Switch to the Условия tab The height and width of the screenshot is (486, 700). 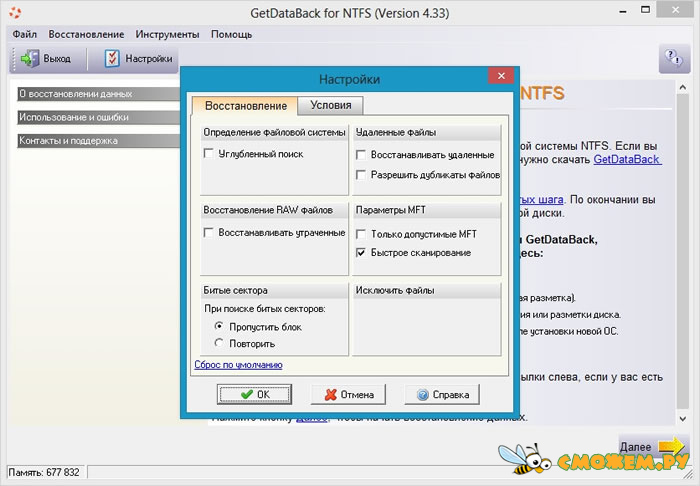tap(331, 105)
